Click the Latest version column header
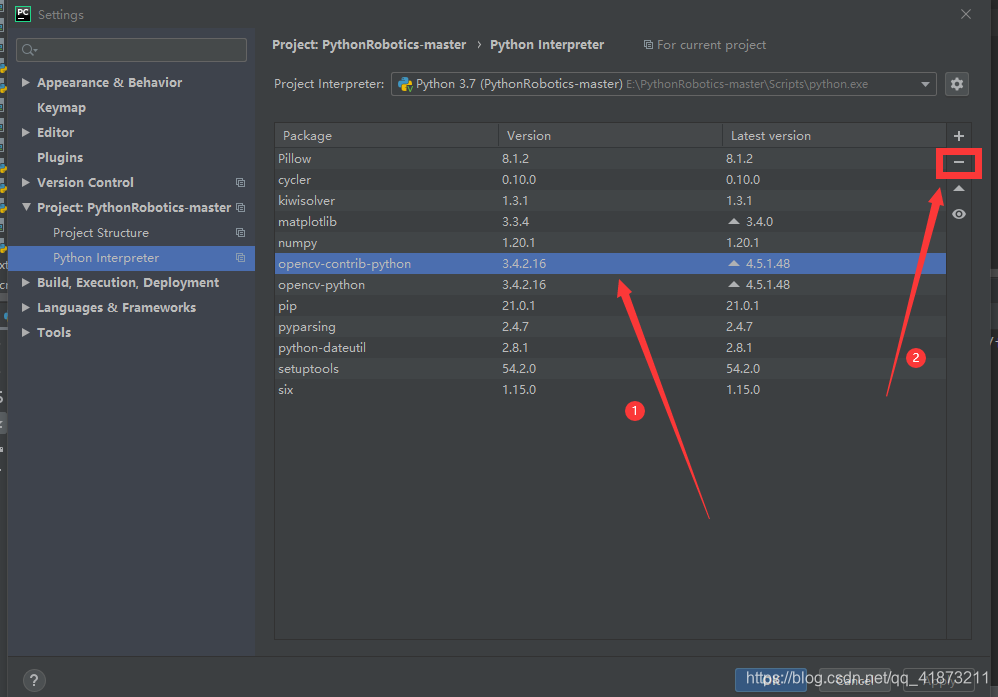998x697 pixels. pos(834,136)
